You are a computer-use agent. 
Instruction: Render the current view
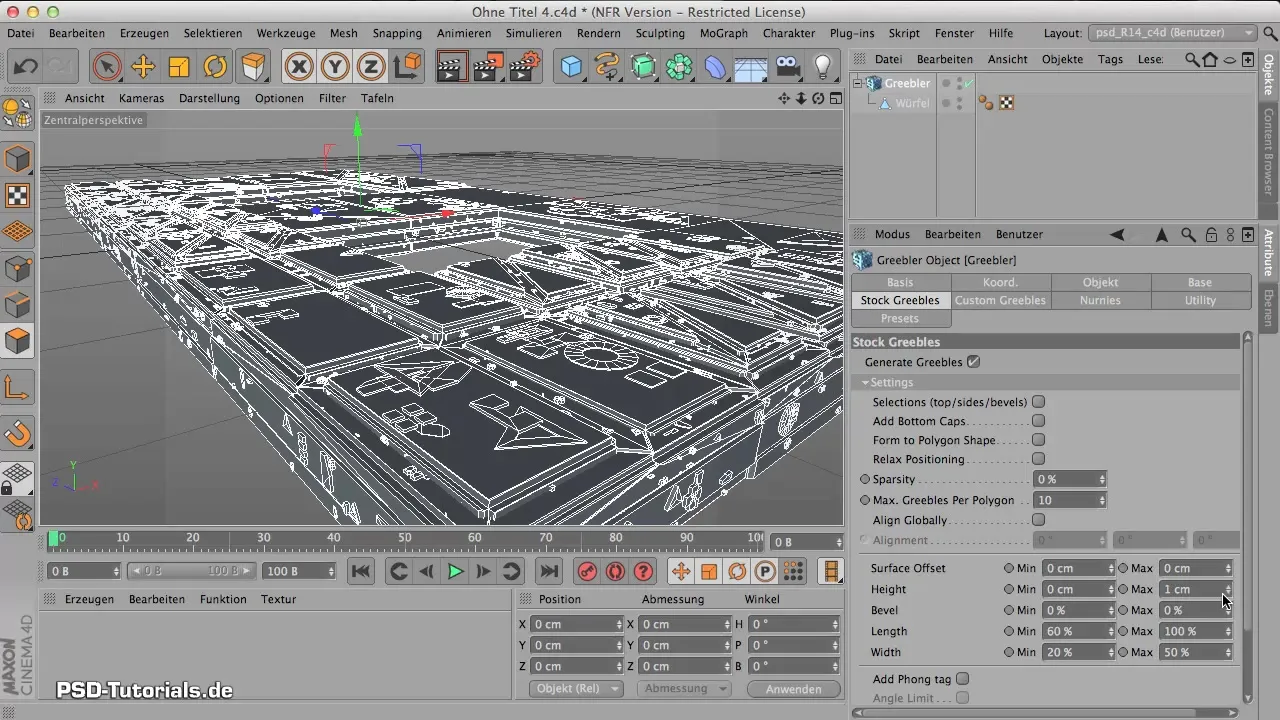453,67
